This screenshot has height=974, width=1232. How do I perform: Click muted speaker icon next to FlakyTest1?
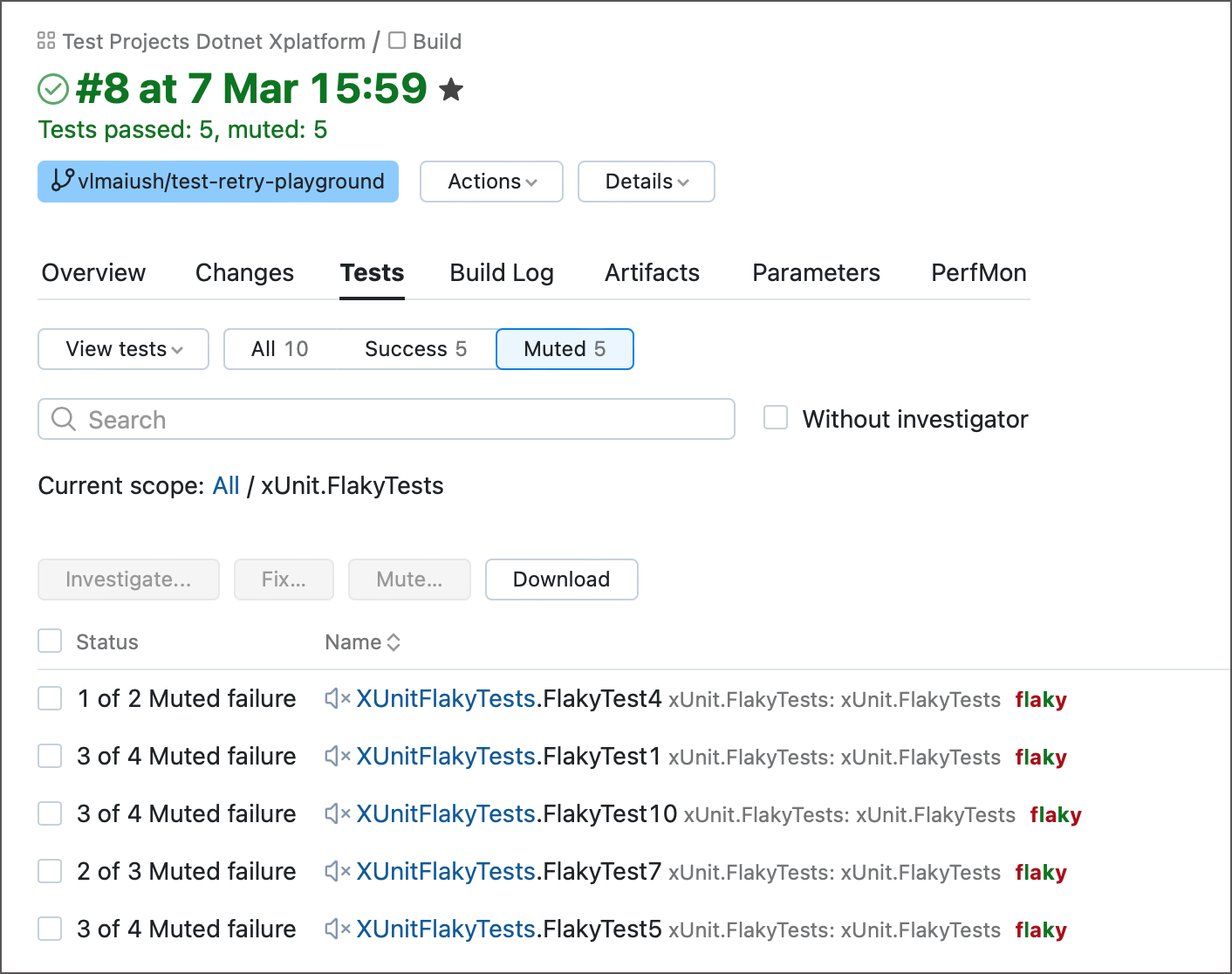pos(337,756)
